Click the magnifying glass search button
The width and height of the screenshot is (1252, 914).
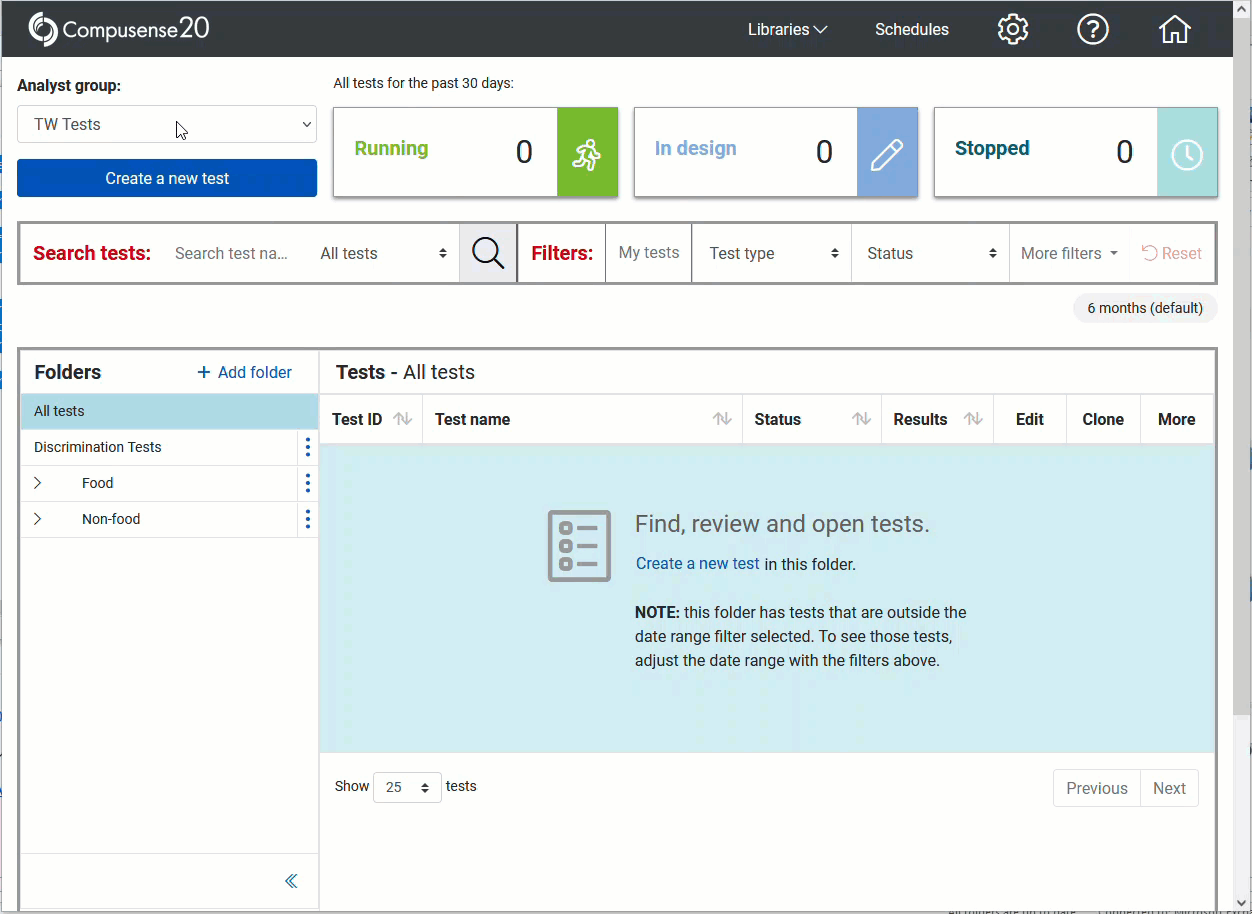click(x=488, y=253)
